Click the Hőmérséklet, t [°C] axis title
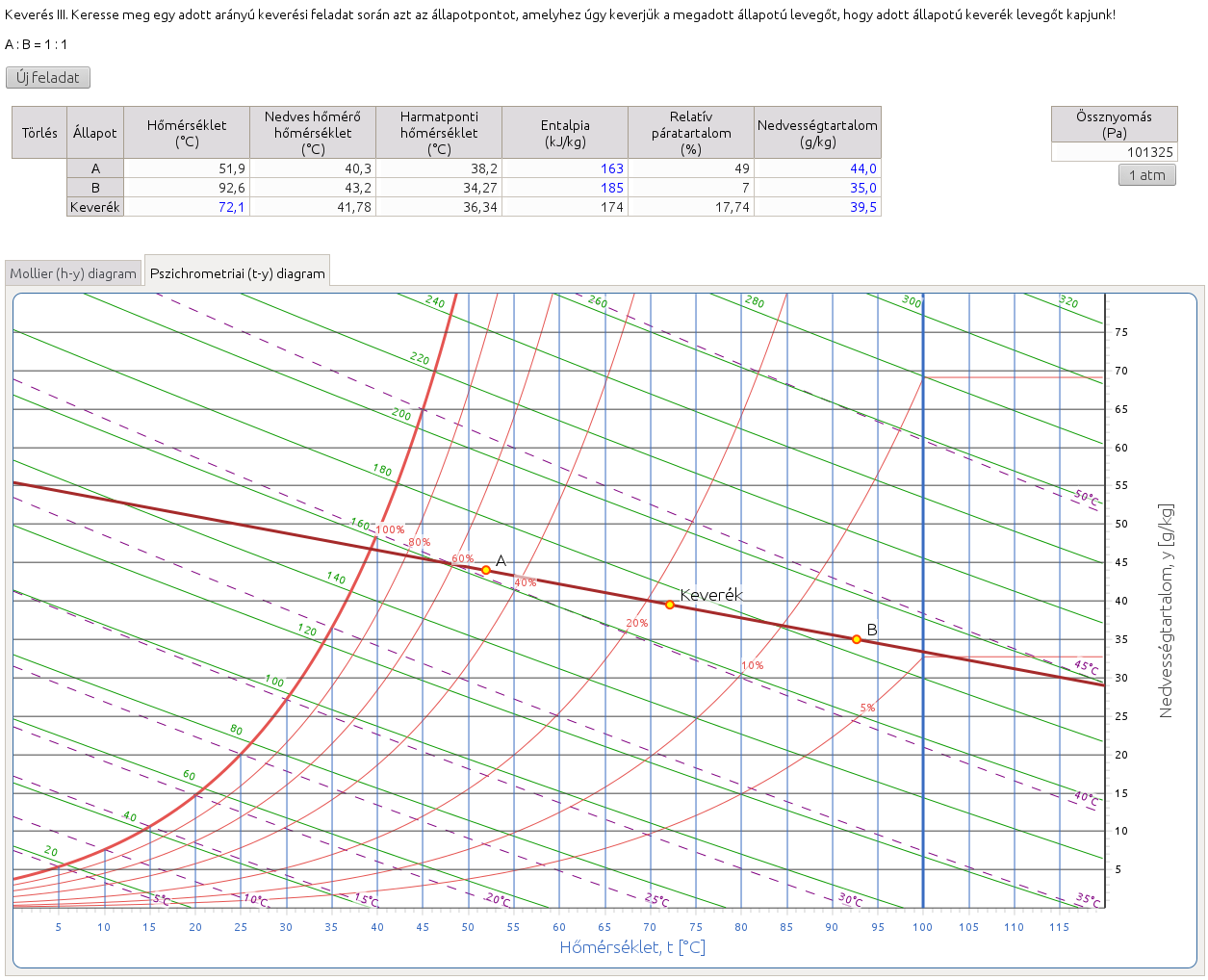1208x980 pixels. tap(632, 947)
